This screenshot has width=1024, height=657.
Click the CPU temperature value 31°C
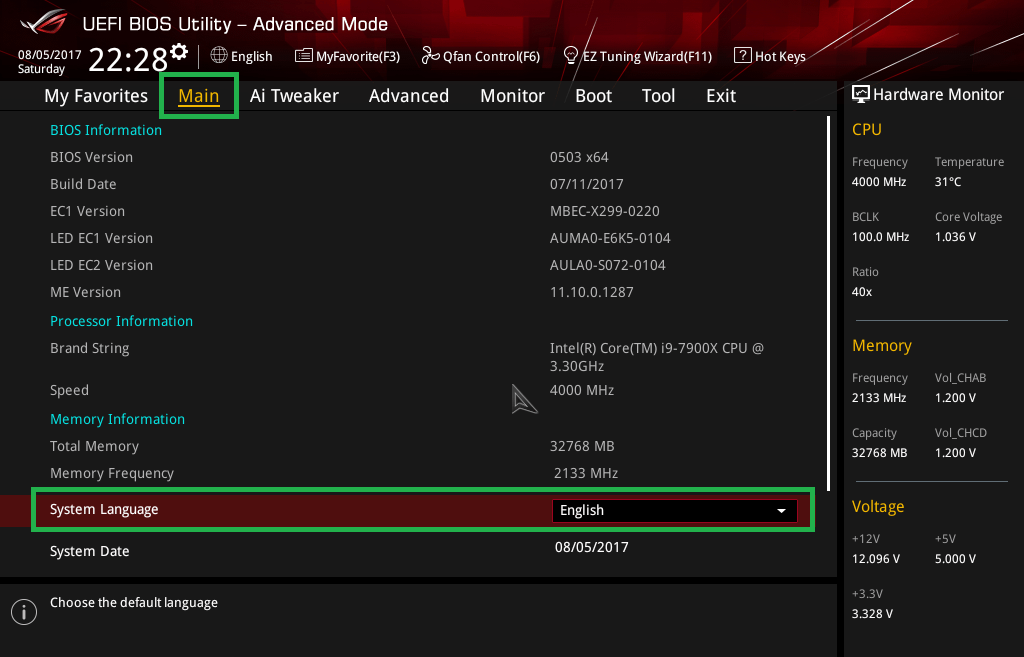click(948, 182)
